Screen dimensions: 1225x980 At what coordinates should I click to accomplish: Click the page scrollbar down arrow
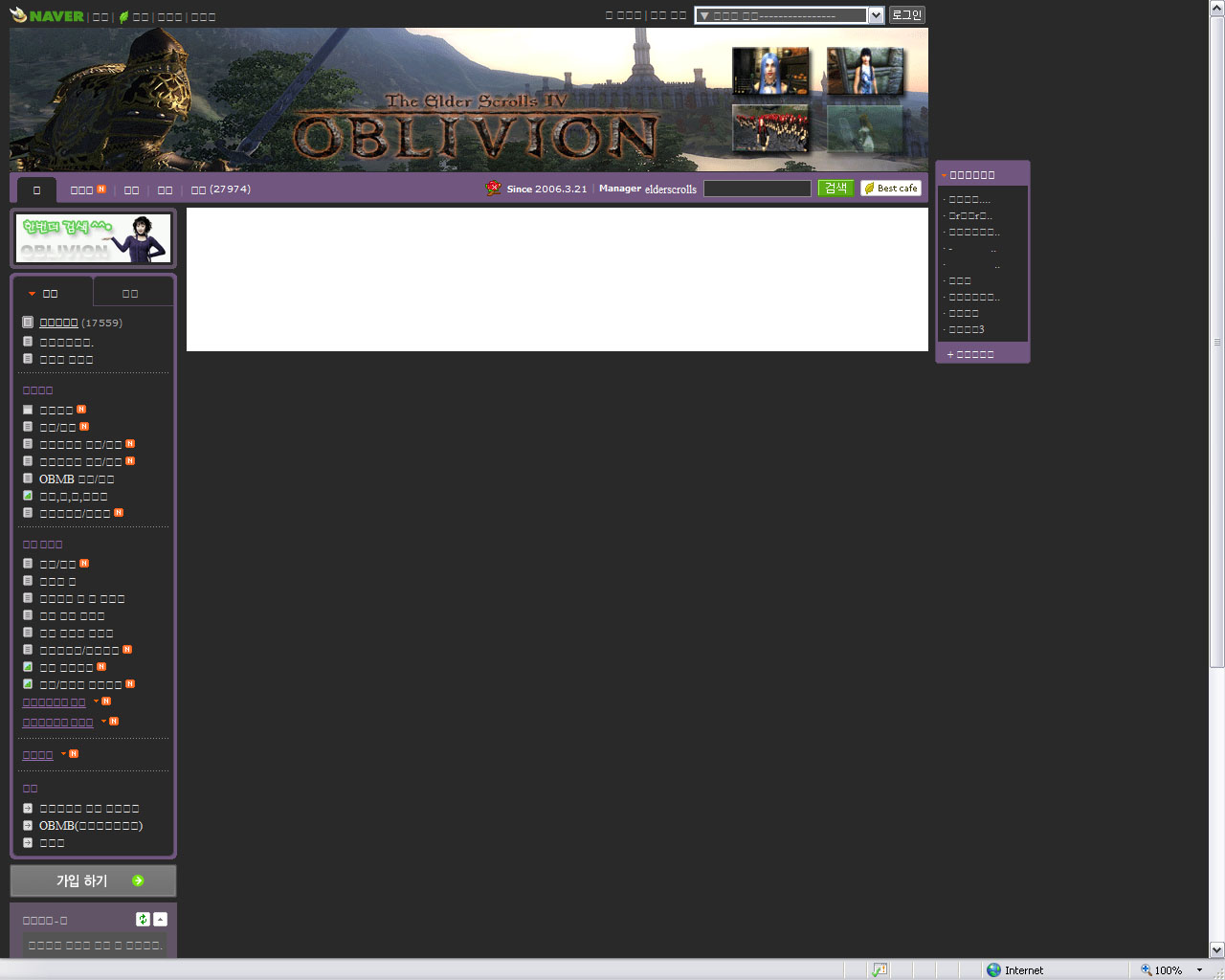1216,949
